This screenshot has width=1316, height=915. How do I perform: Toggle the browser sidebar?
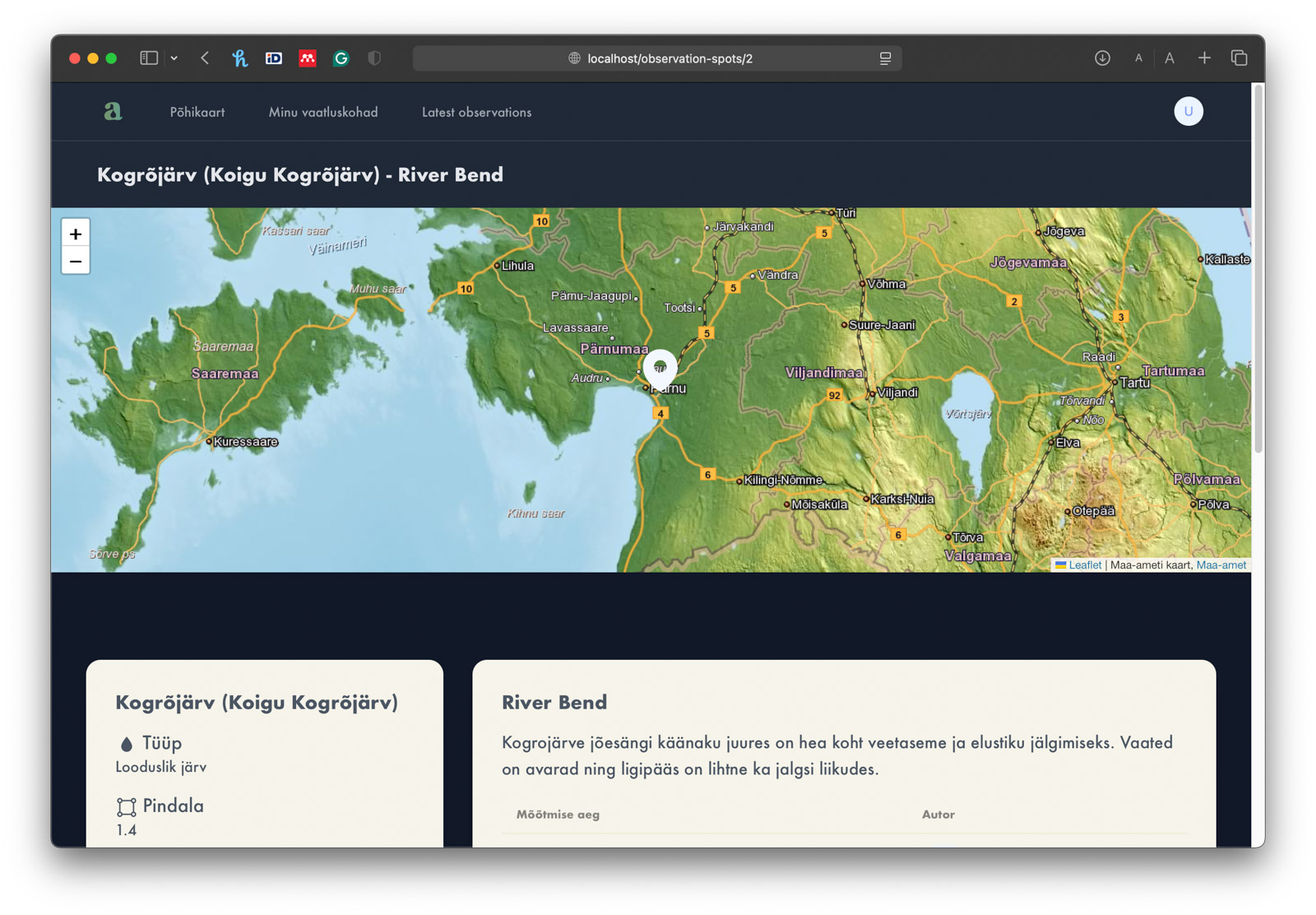(148, 58)
